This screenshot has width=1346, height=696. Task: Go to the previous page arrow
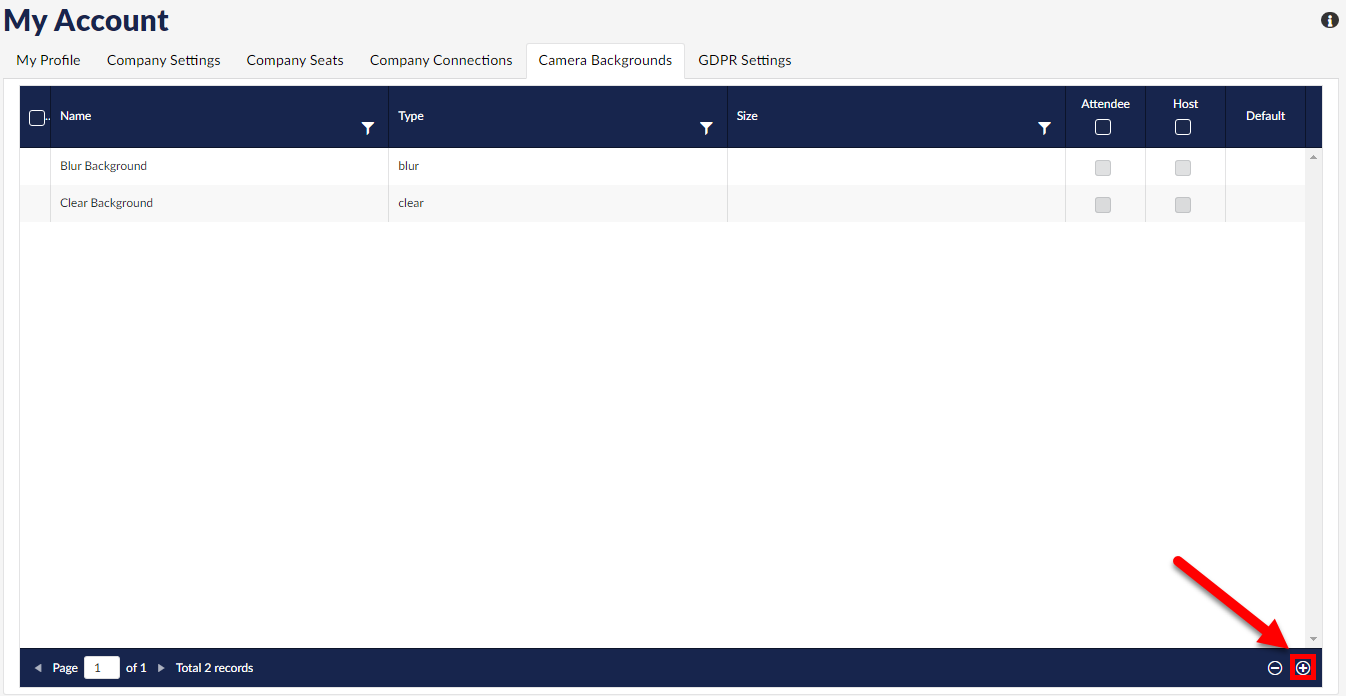38,668
